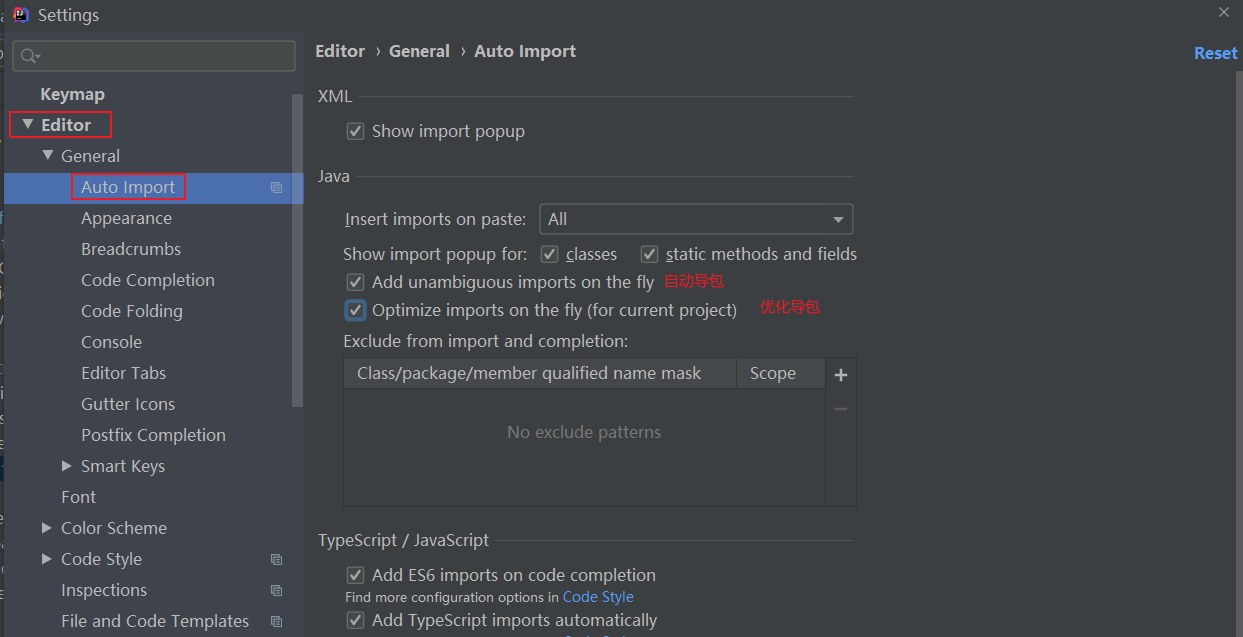Click the settings tree vertical scrollbar

(x=297, y=250)
